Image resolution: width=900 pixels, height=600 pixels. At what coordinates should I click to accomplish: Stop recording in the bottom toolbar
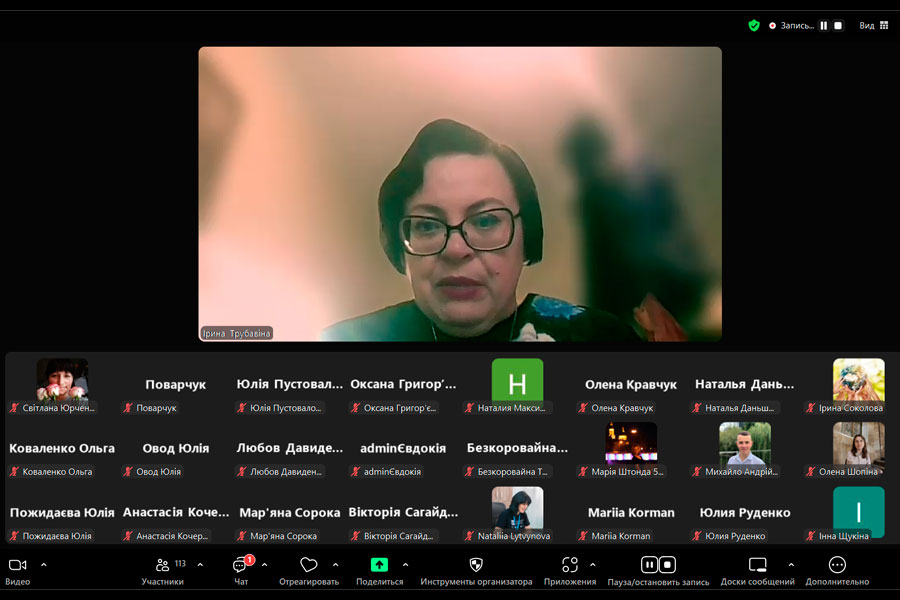coord(667,565)
